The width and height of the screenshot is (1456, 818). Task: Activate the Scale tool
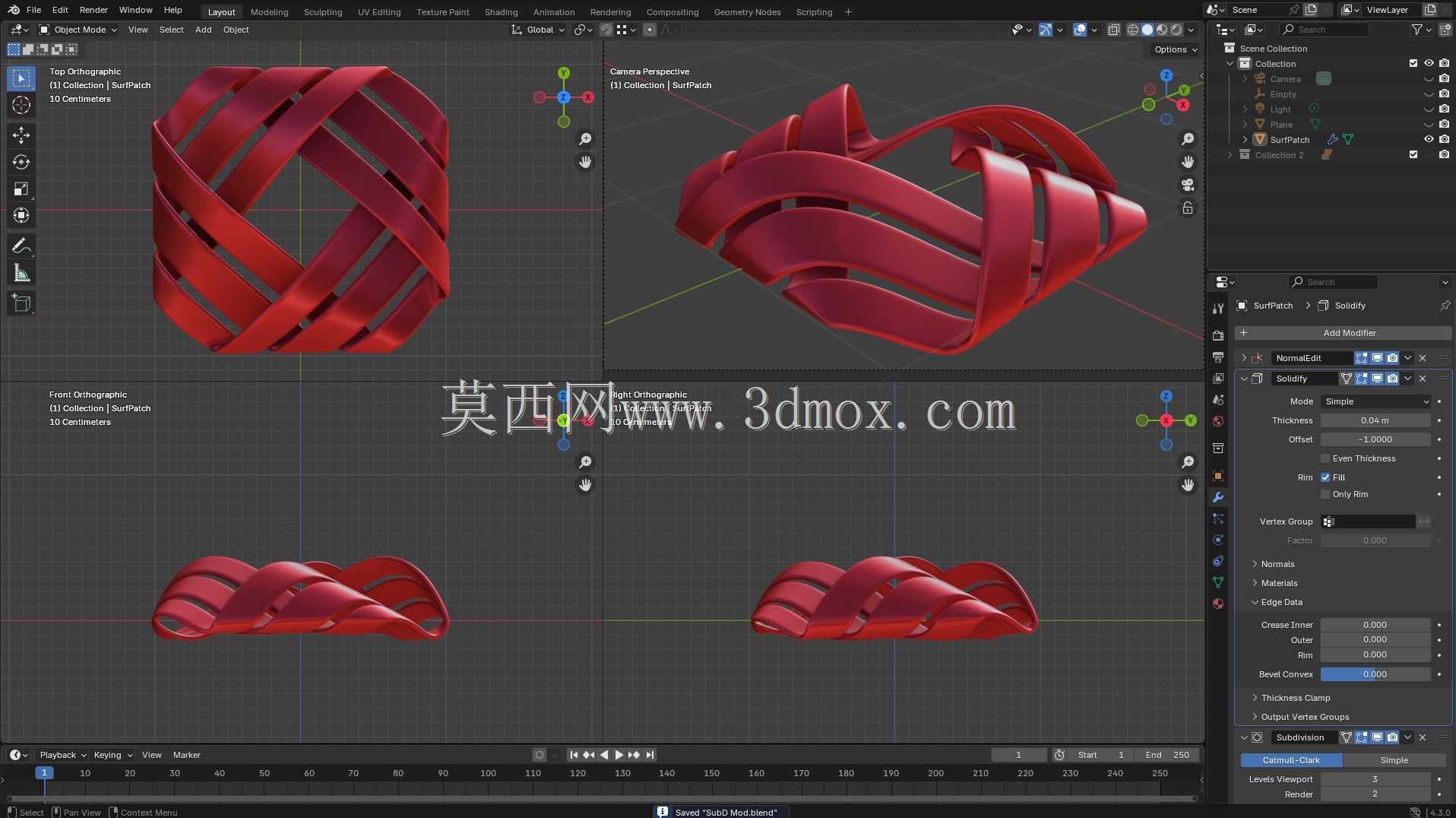click(x=21, y=189)
